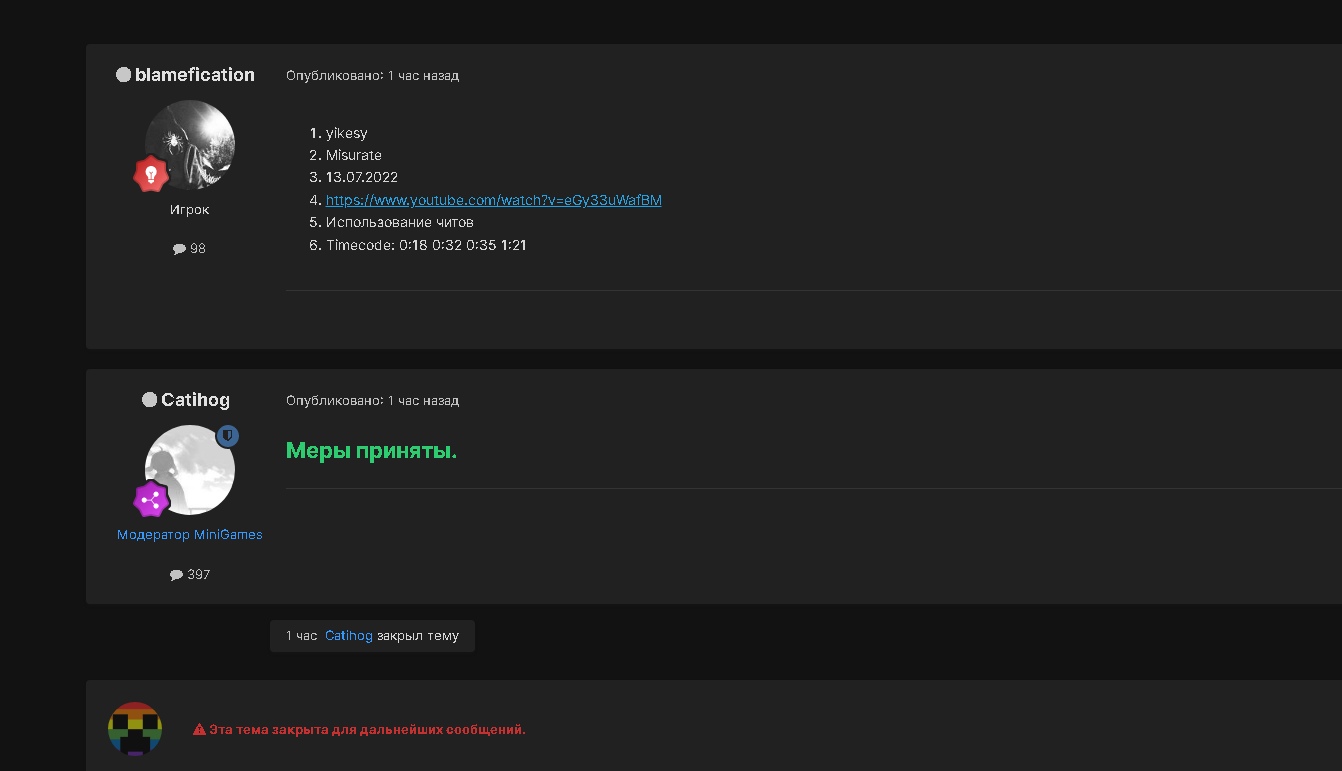The height and width of the screenshot is (771, 1342).
Task: Click the red lightbulb rank badge
Action: (x=151, y=175)
